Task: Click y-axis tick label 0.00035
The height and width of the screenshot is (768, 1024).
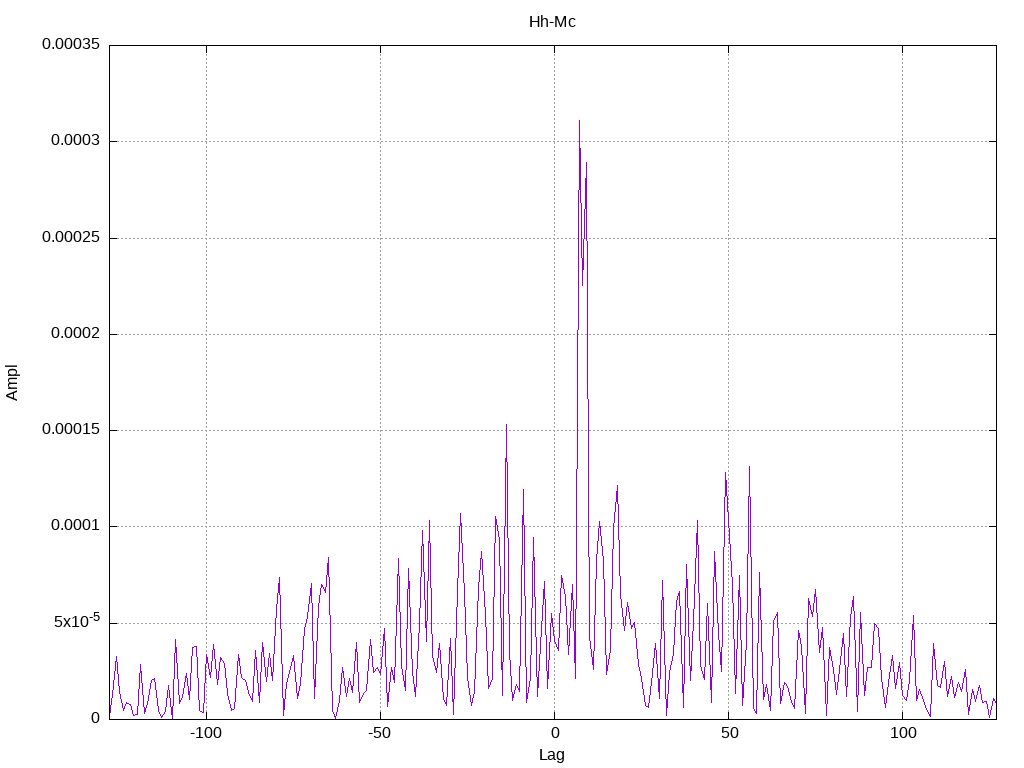Action: coord(71,44)
